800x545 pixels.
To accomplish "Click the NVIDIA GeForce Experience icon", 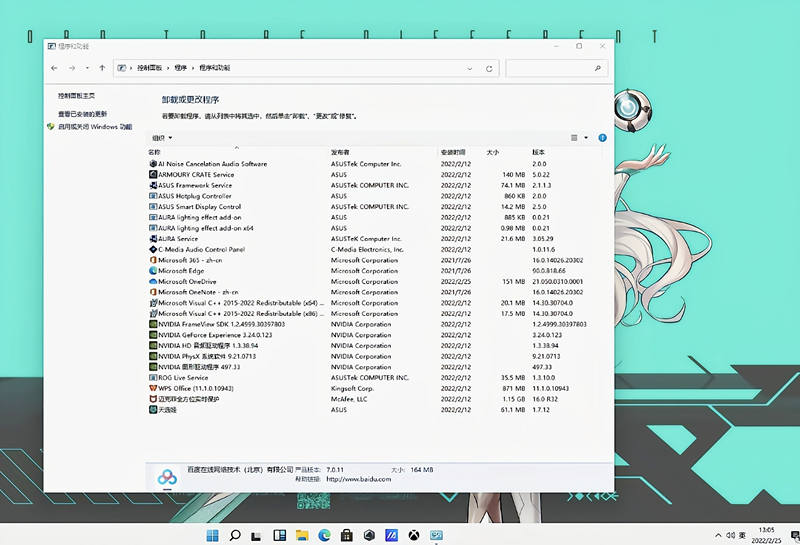I will (x=153, y=335).
